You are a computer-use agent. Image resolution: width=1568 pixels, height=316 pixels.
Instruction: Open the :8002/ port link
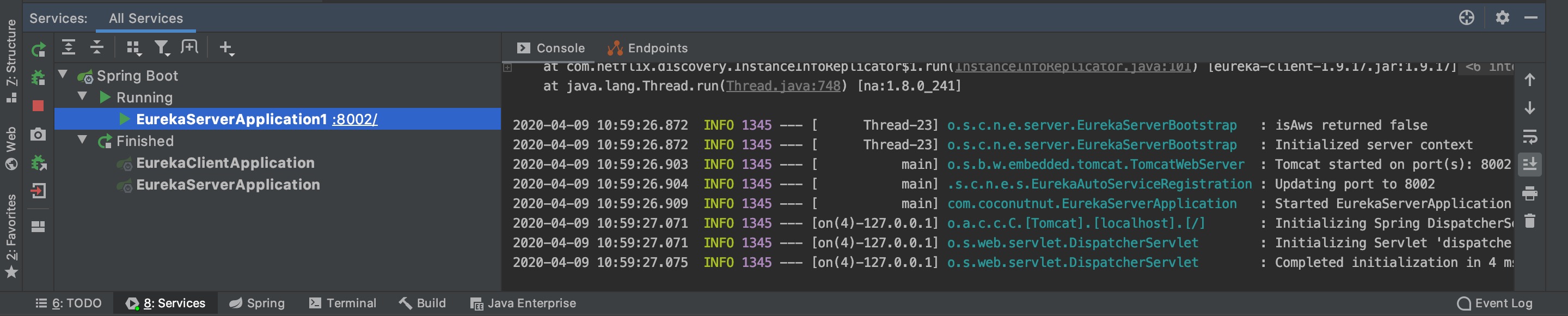coord(355,119)
